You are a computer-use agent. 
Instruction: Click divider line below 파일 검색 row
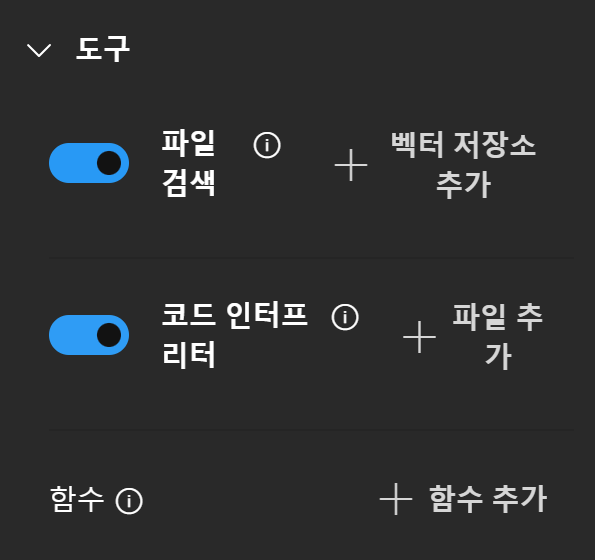[x=311, y=258]
